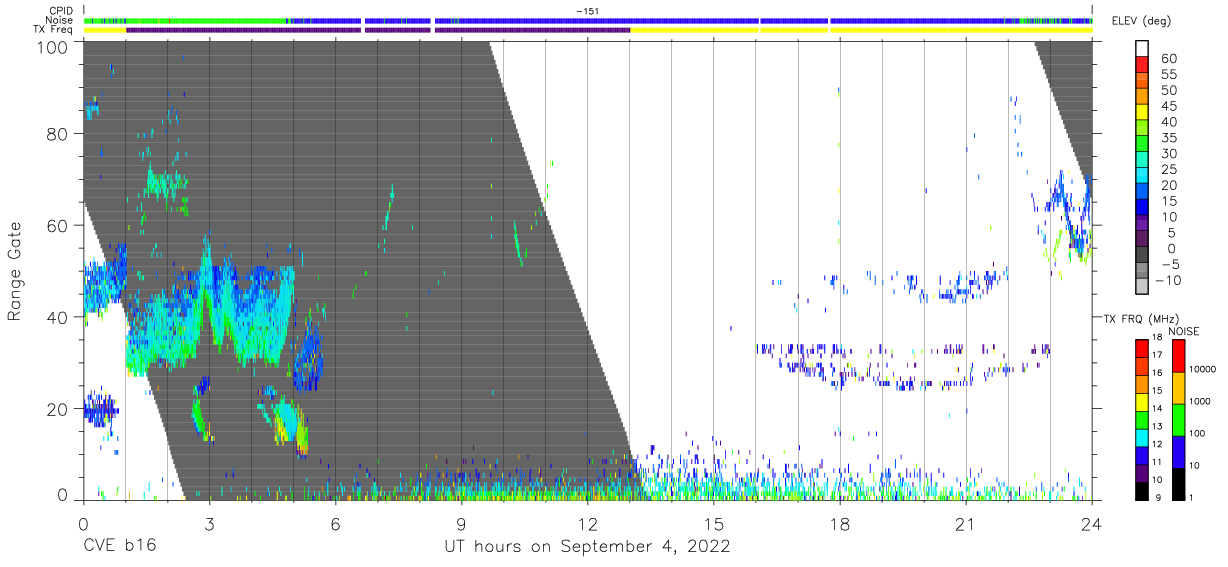Click the 40 range gate axis tick

59,317
